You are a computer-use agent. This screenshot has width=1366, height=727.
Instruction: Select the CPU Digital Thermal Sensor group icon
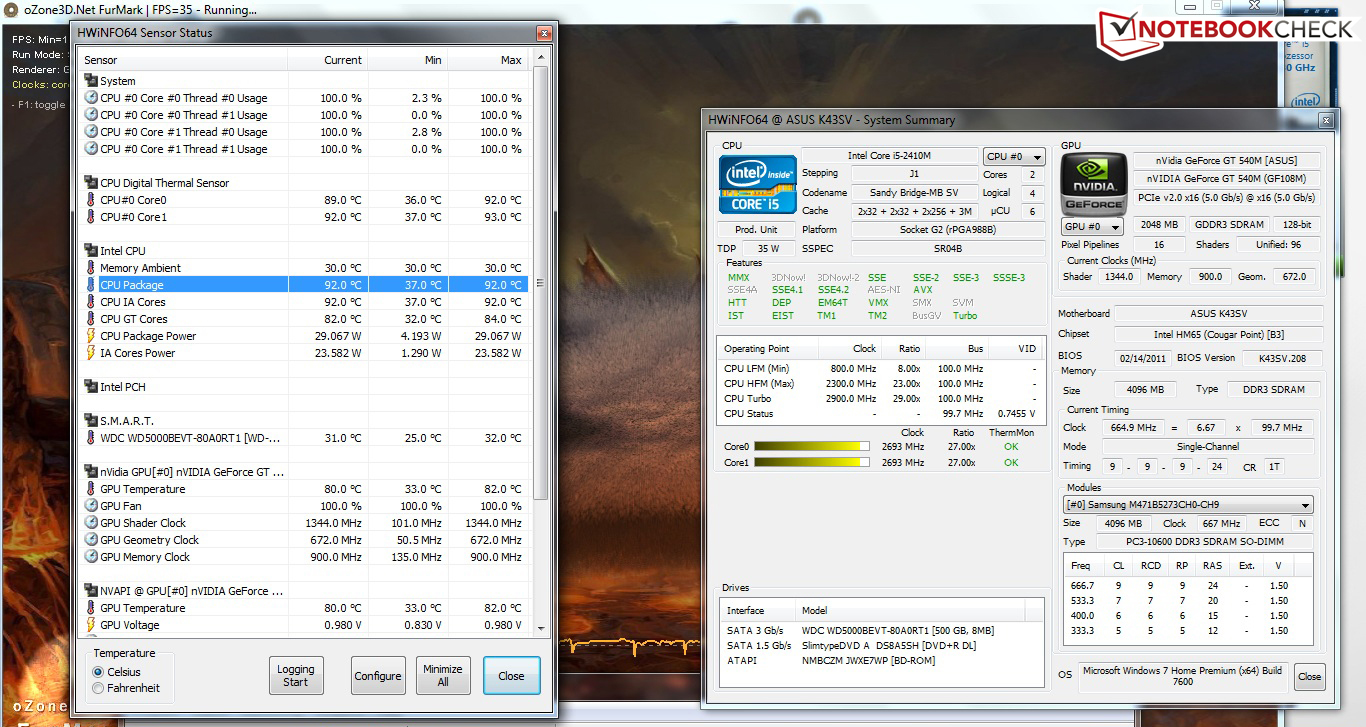91,183
